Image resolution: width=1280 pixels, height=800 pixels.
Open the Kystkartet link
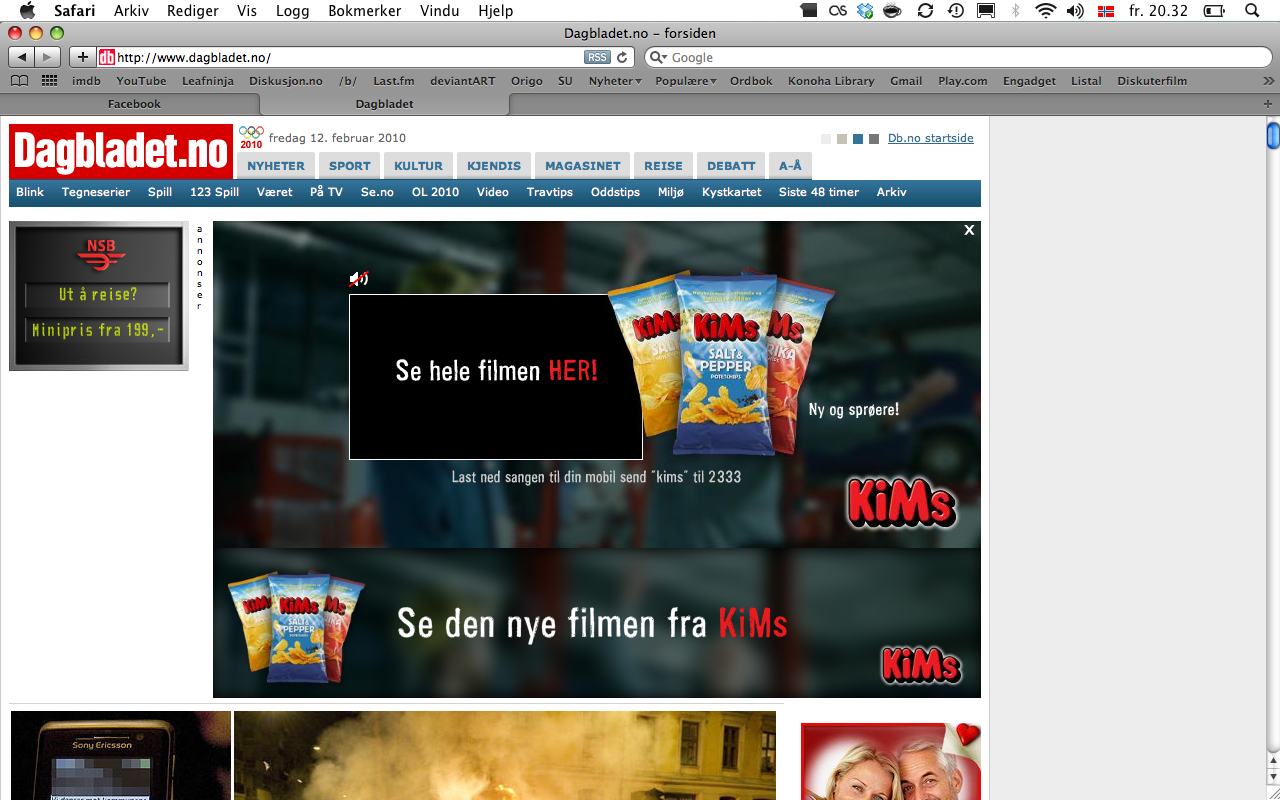pos(731,192)
